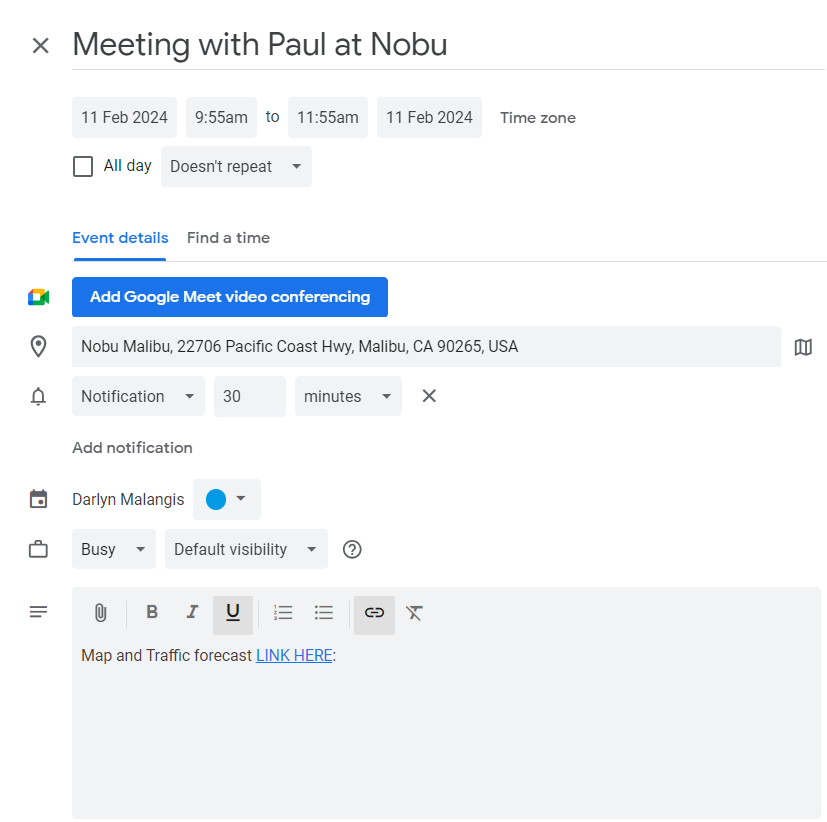The height and width of the screenshot is (822, 827).
Task: Open the Busy availability dropdown
Action: [114, 549]
